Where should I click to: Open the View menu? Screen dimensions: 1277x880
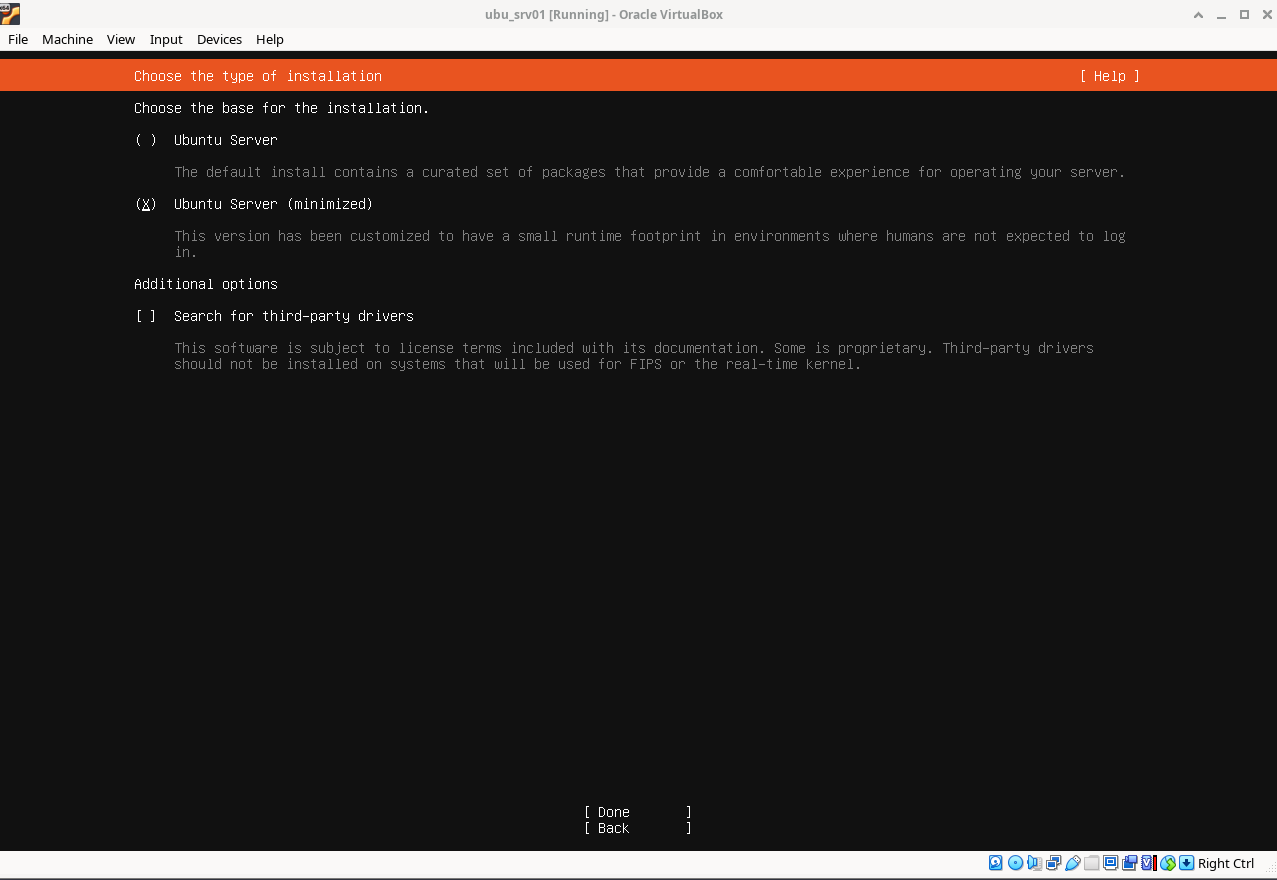point(121,39)
